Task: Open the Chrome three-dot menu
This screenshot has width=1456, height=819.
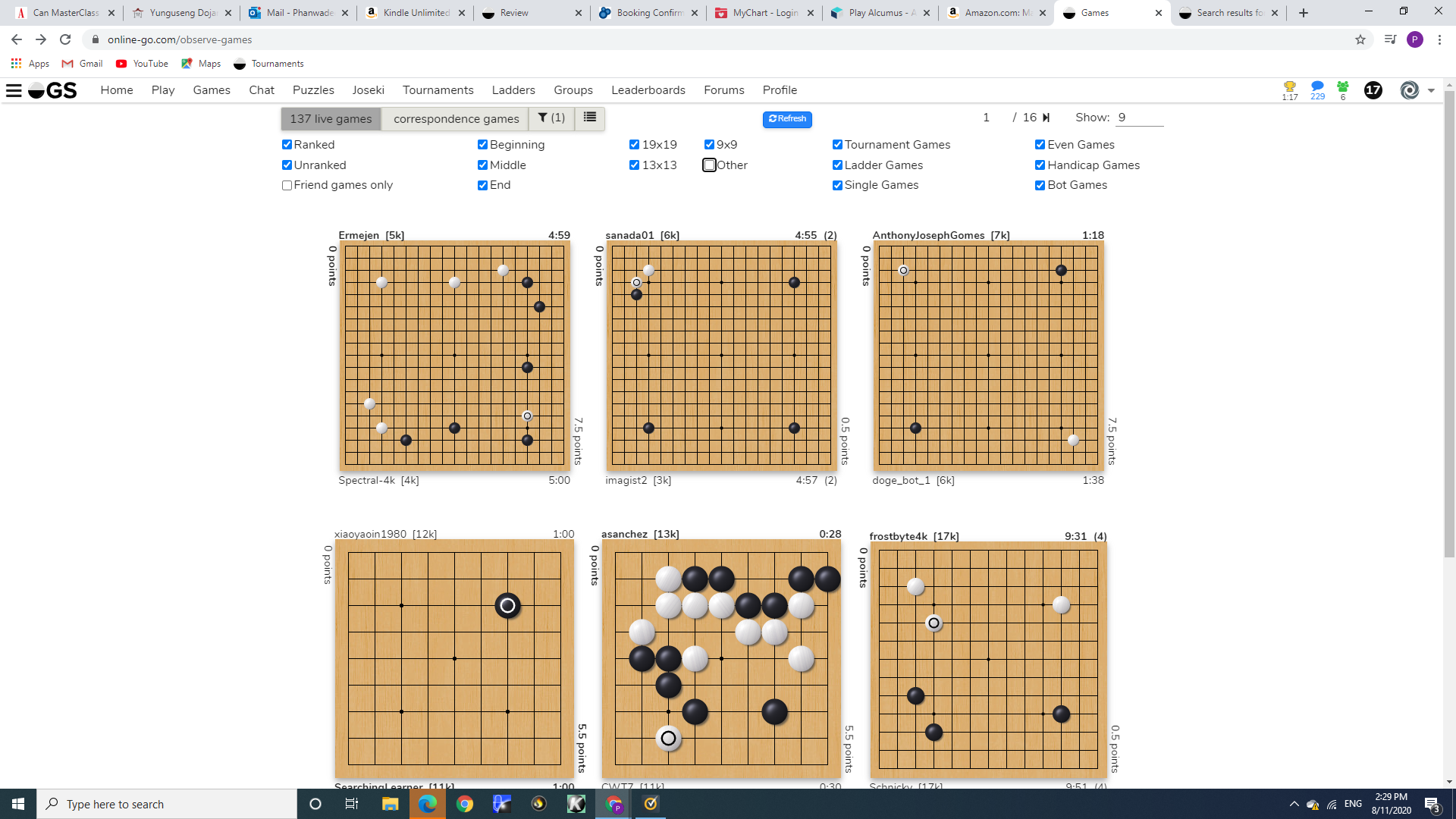Action: (x=1439, y=39)
